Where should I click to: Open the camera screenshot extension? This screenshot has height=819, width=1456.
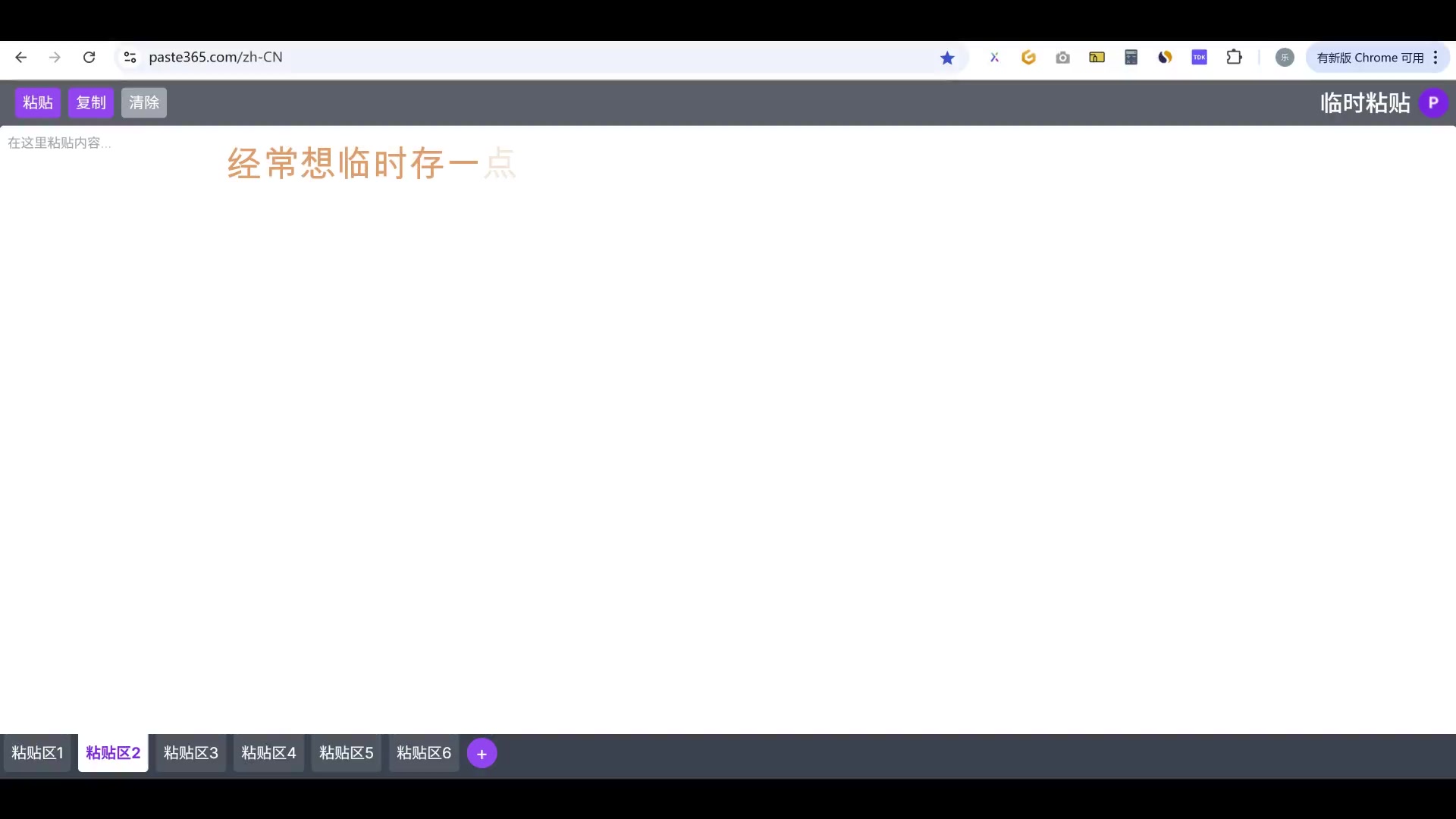[x=1062, y=58]
